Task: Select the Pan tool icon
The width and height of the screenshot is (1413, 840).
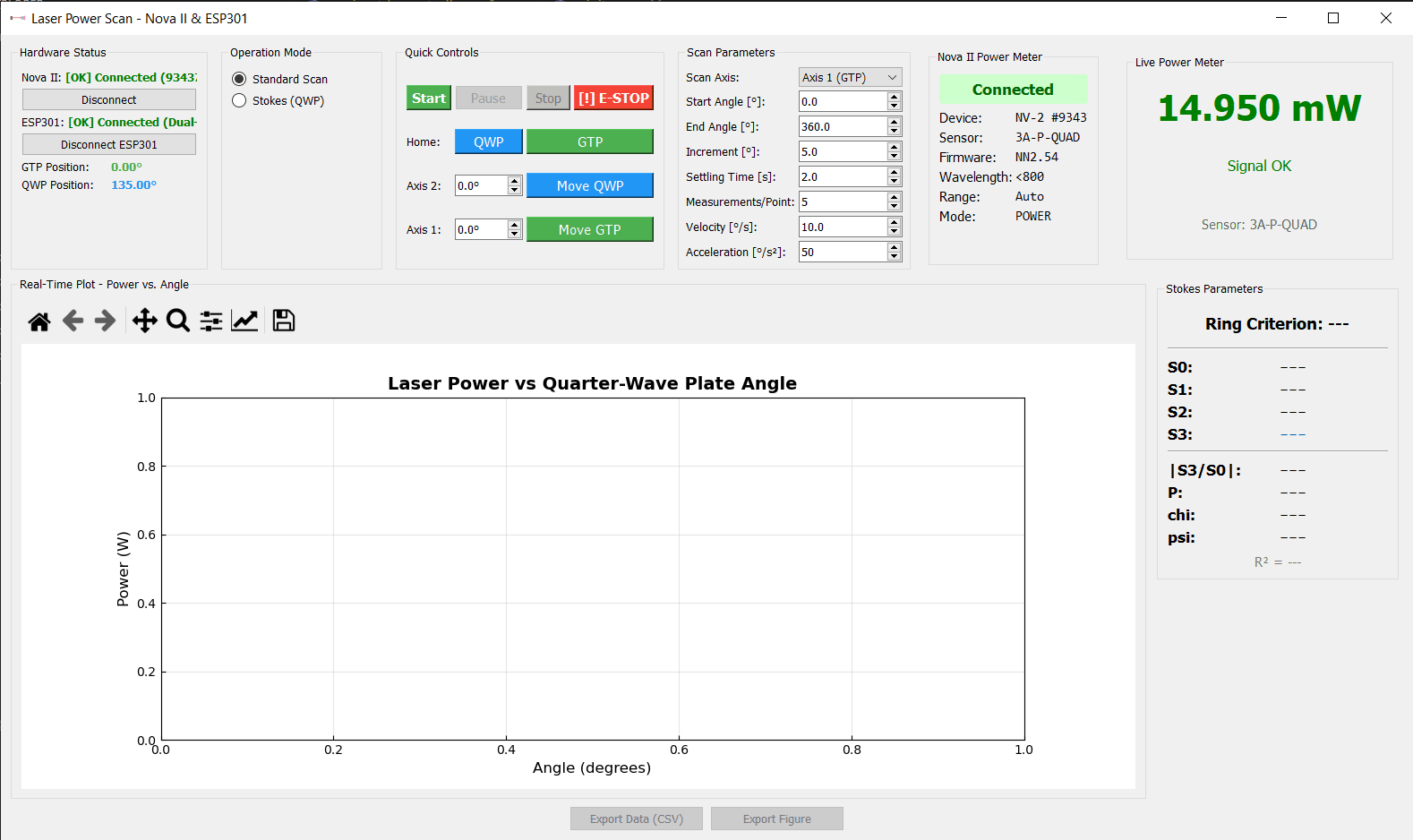Action: coord(144,321)
